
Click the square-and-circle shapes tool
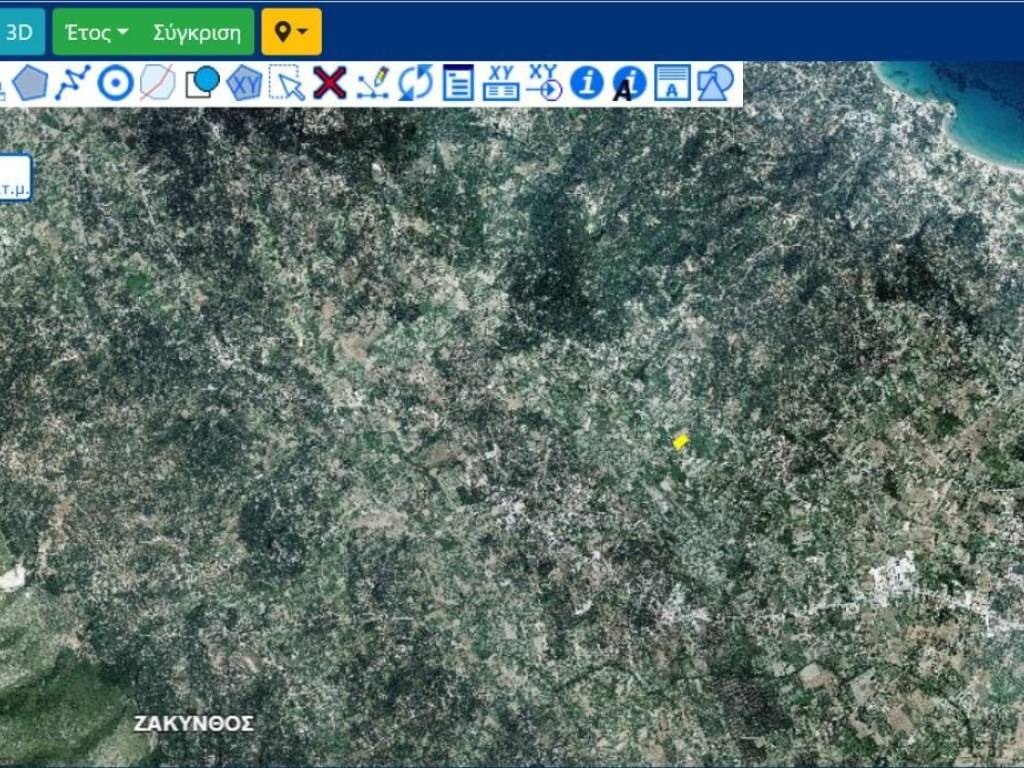coord(201,83)
